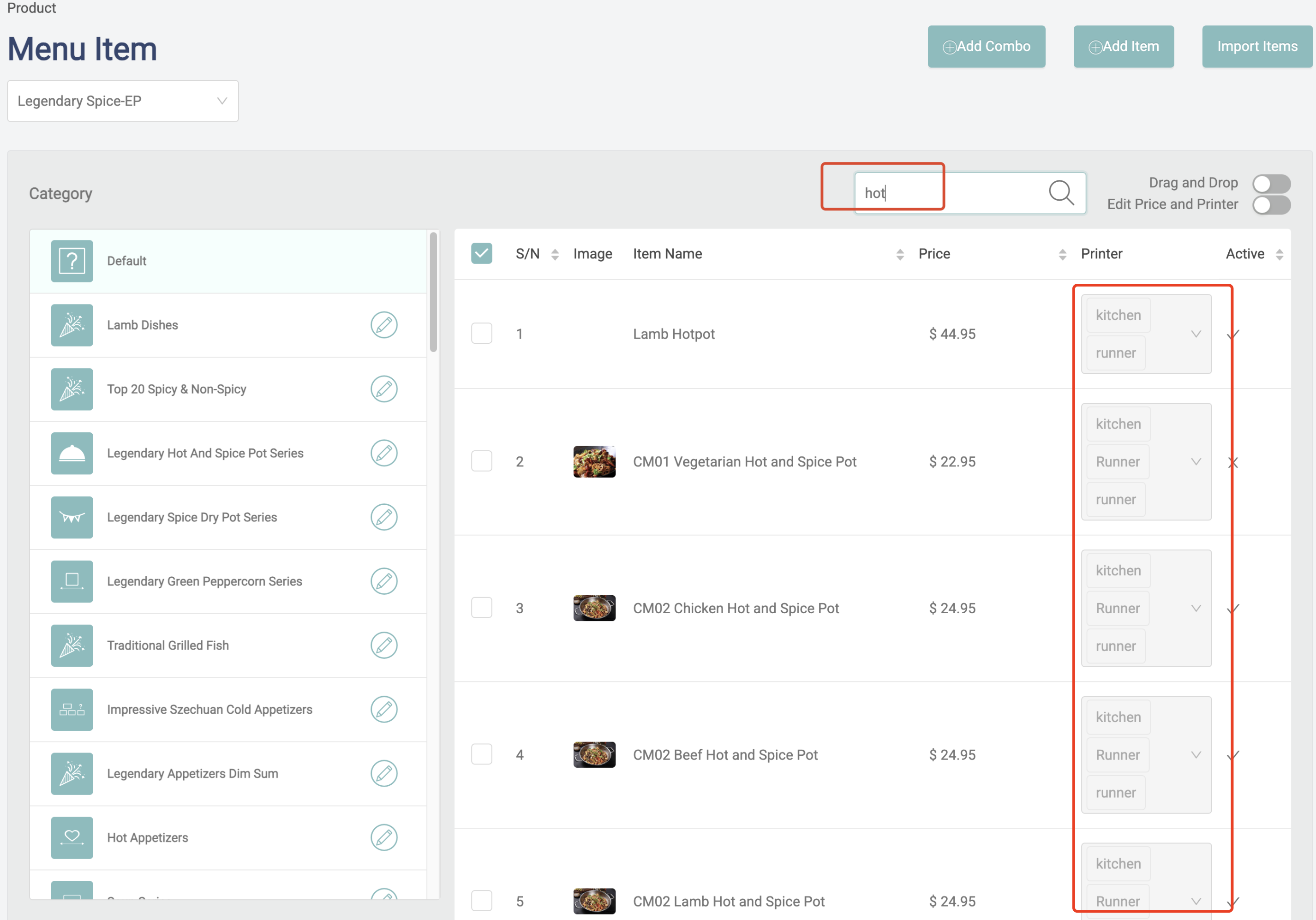Screen dimensions: 1316x920
Task: Check the CM01 Vegetarian Hot and Spice Pot checkbox
Action: [x=481, y=461]
